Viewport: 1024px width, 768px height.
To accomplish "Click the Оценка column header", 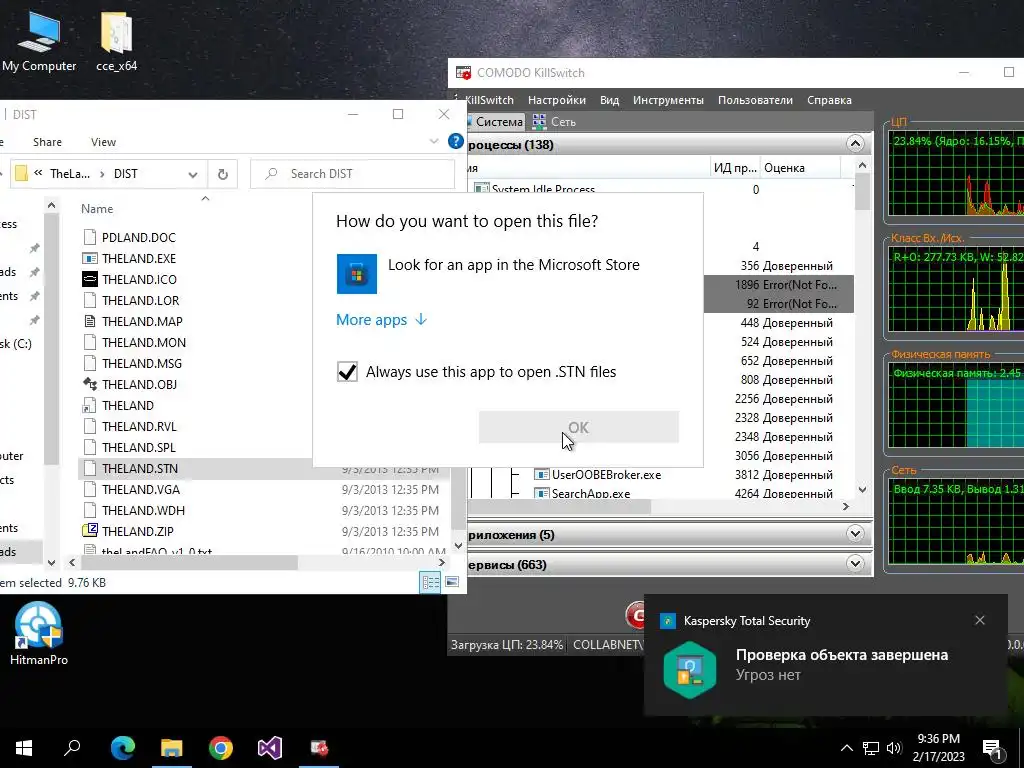I will (801, 168).
